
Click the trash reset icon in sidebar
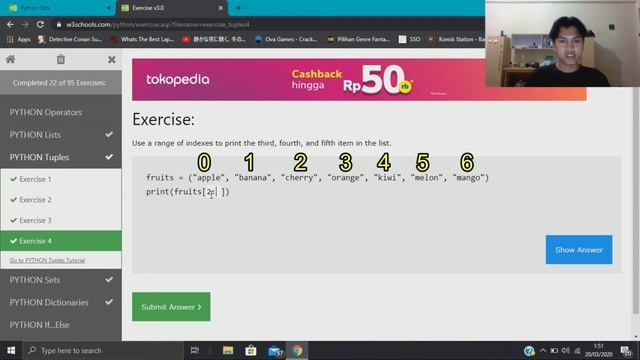[x=61, y=59]
